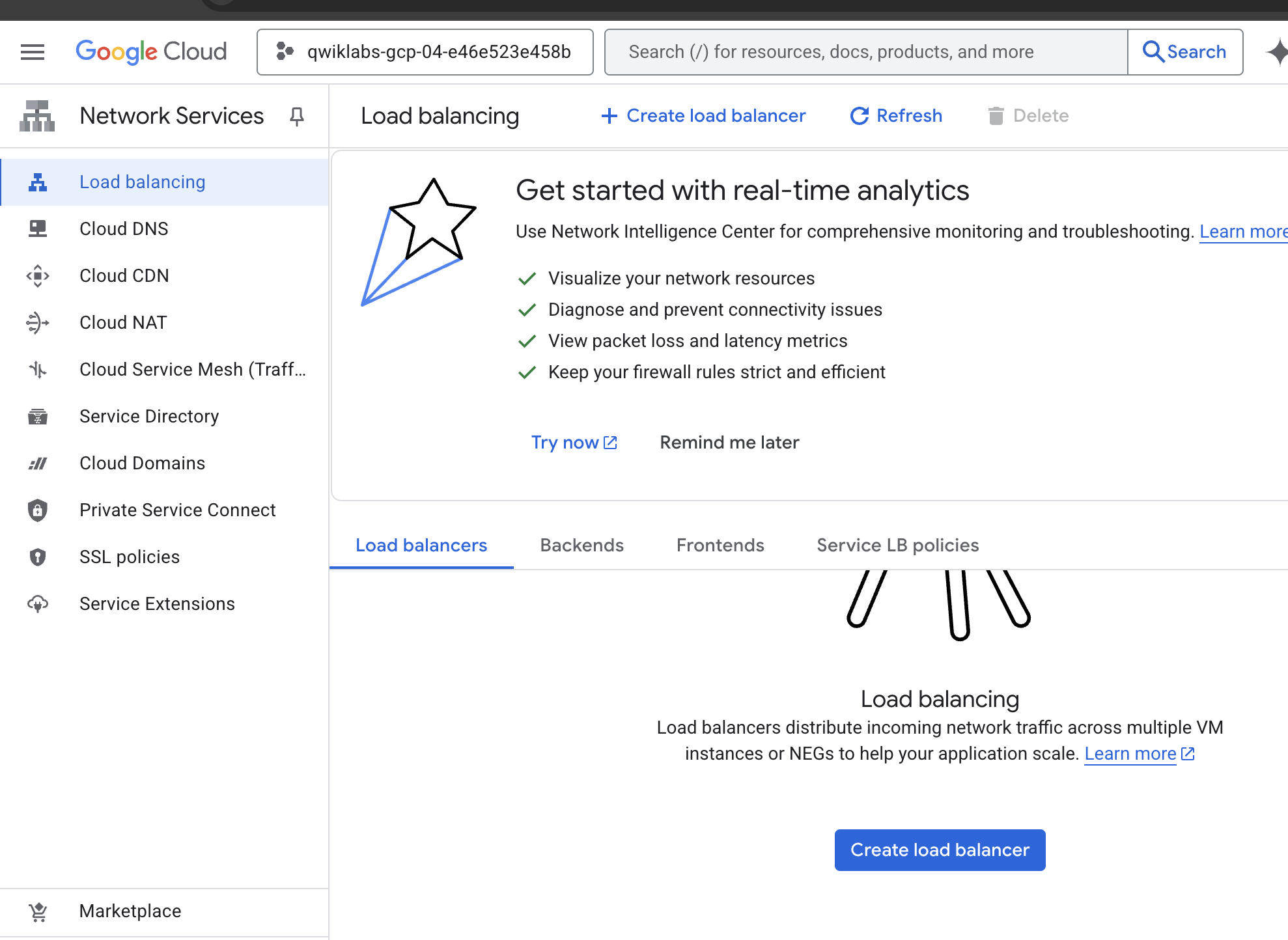Click the Service Extensions cloud icon
1288x940 pixels.
point(38,604)
